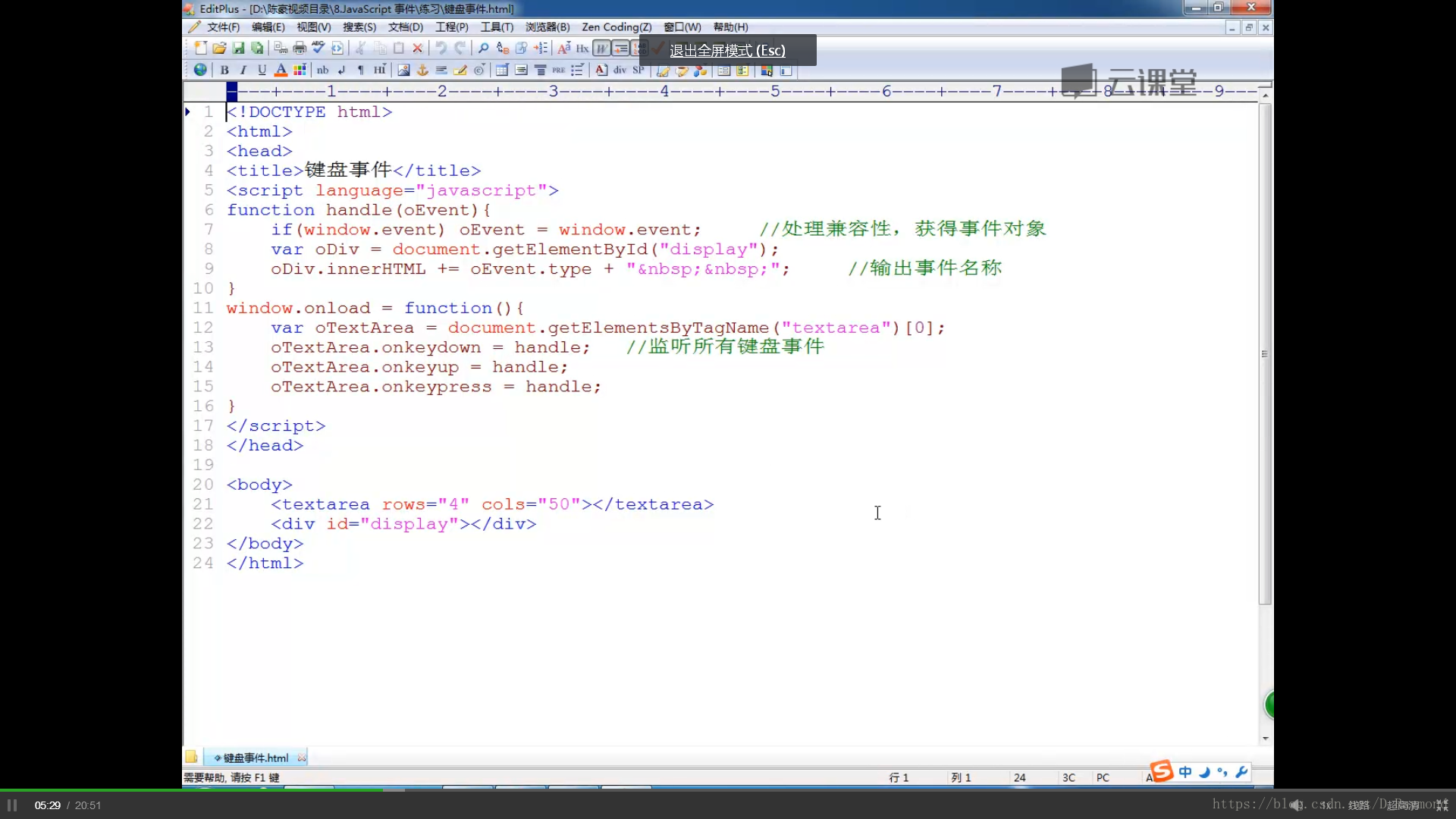The height and width of the screenshot is (819, 1456).
Task: Open the color palette dropdown
Action: pos(300,70)
